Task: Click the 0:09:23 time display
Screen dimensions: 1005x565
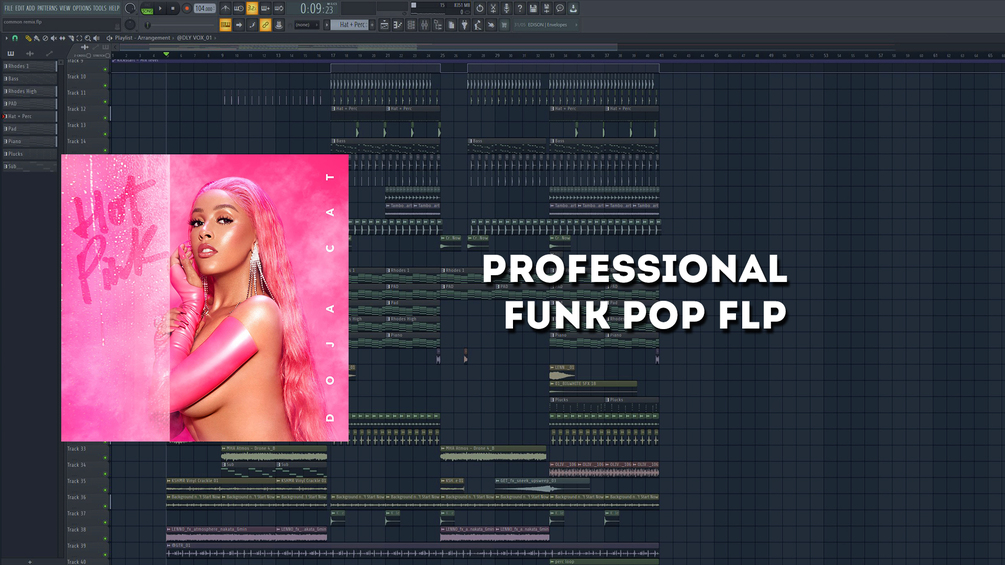Action: (317, 9)
